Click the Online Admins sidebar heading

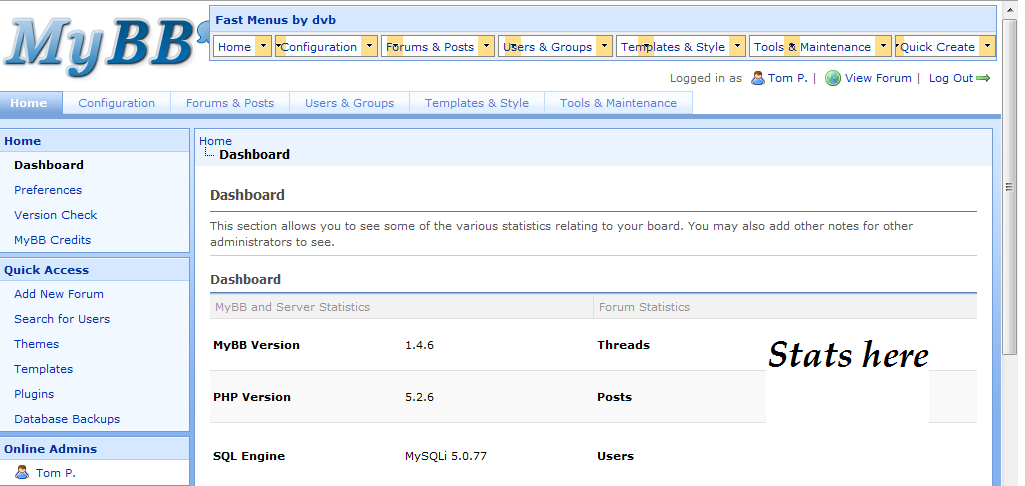(x=50, y=449)
